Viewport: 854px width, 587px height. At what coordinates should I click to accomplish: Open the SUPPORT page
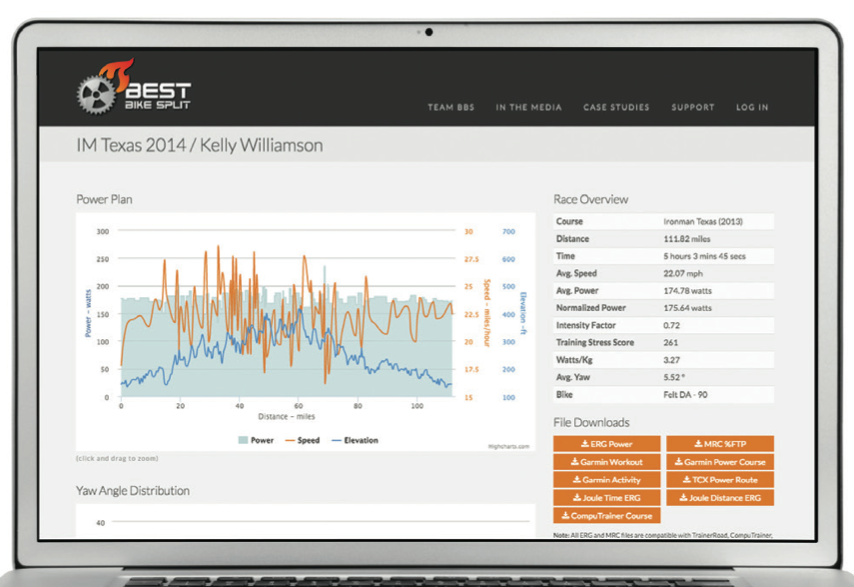point(693,107)
